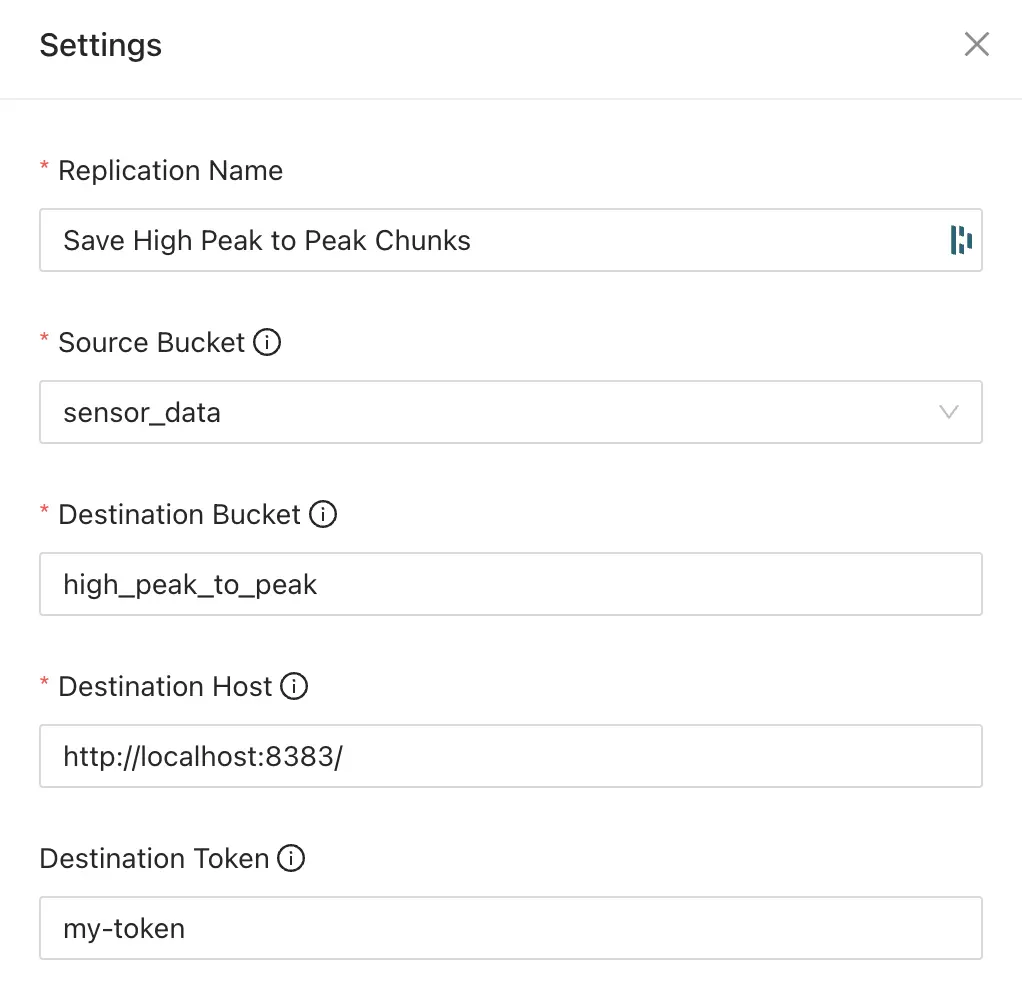
Task: Click the Destination Bucket info icon
Action: coord(322,513)
